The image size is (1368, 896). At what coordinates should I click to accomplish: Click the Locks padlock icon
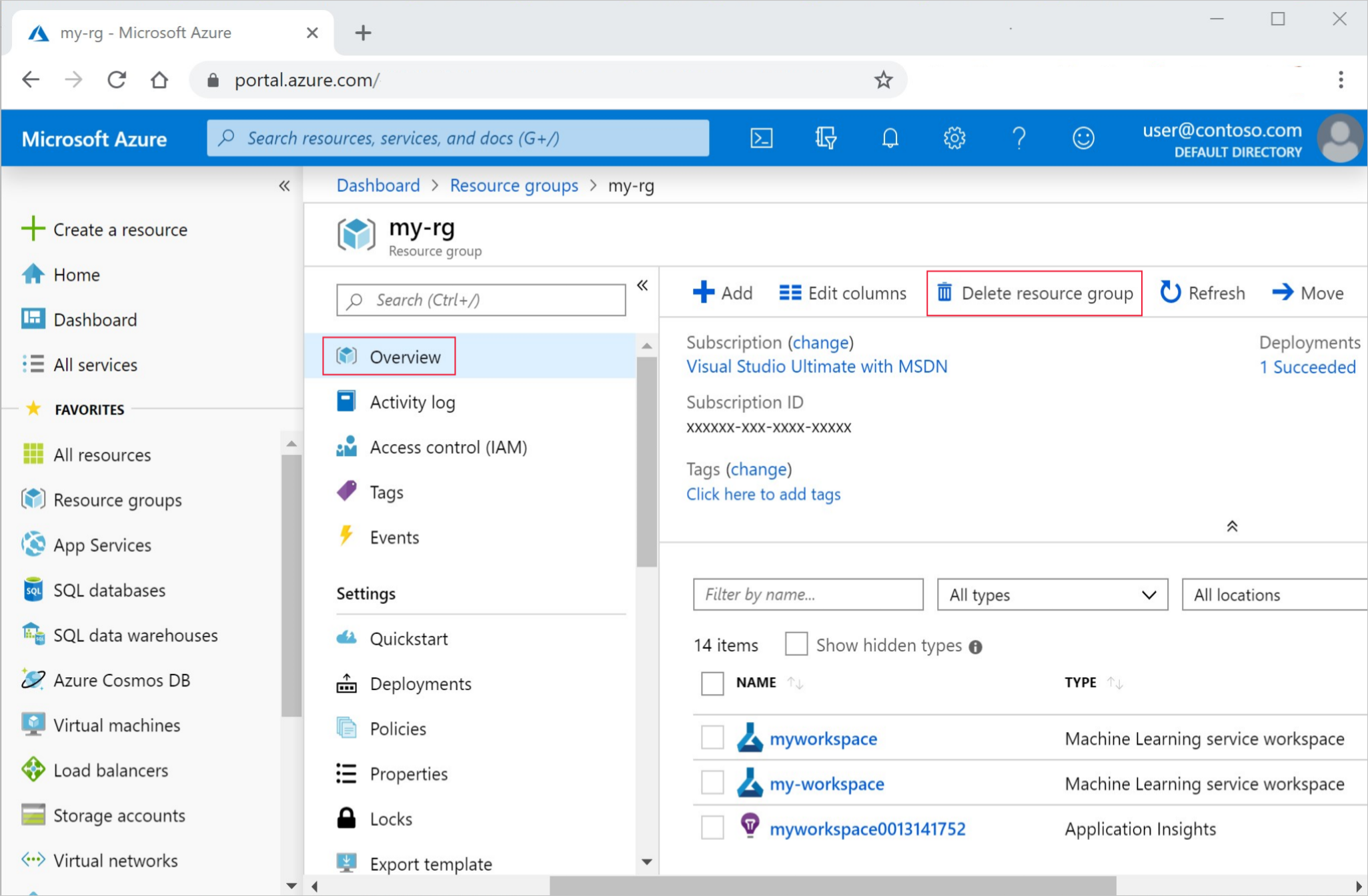pos(345,818)
